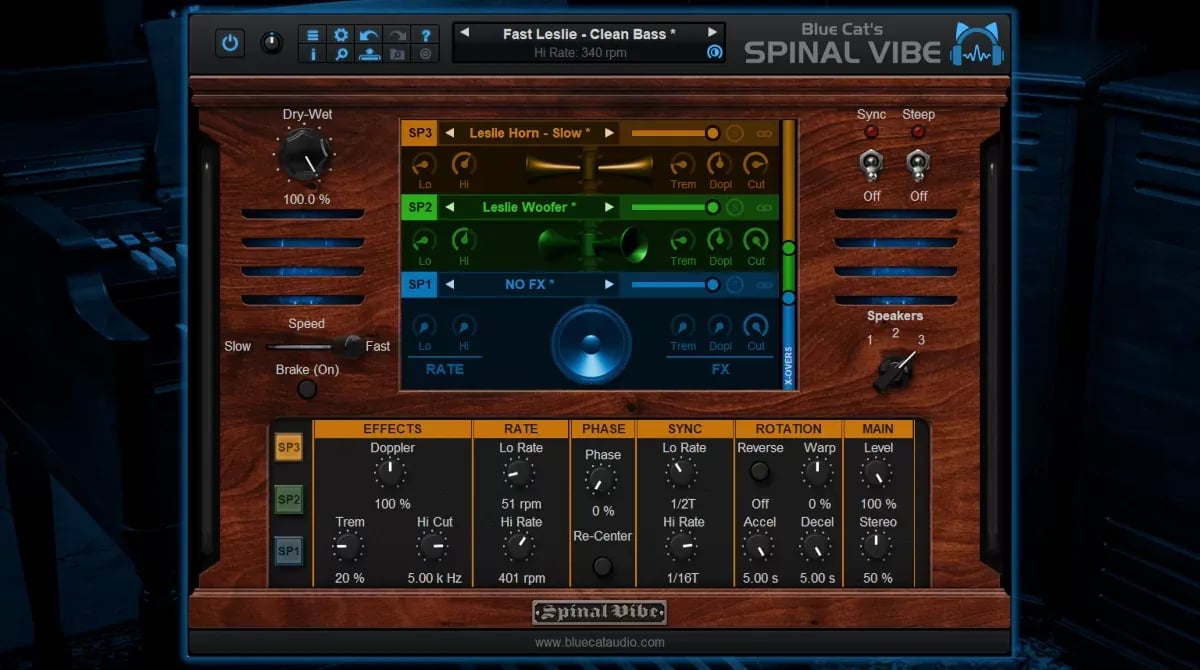Image resolution: width=1200 pixels, height=670 pixels.
Task: Go to next global preset arrow
Action: [713, 32]
